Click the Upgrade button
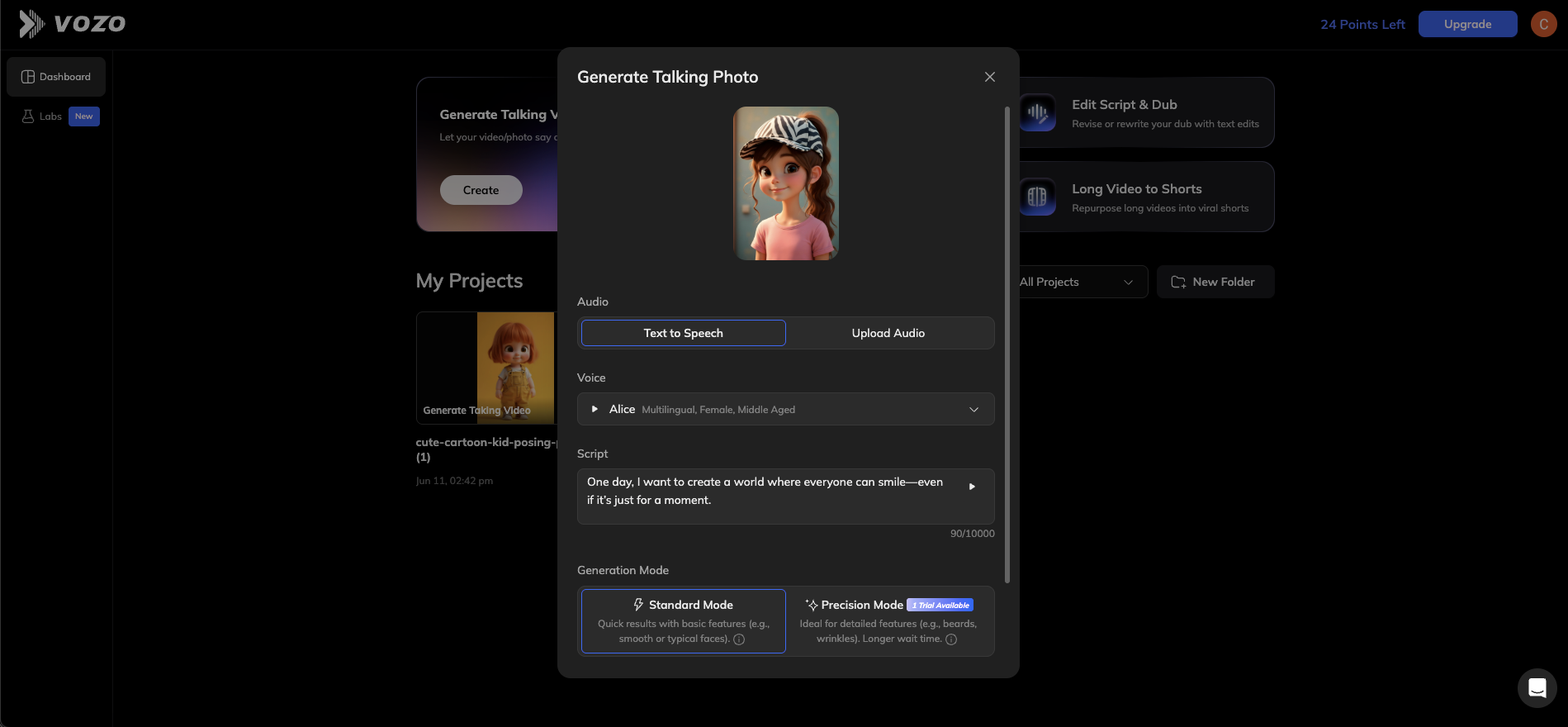This screenshot has height=727, width=1568. click(x=1467, y=24)
